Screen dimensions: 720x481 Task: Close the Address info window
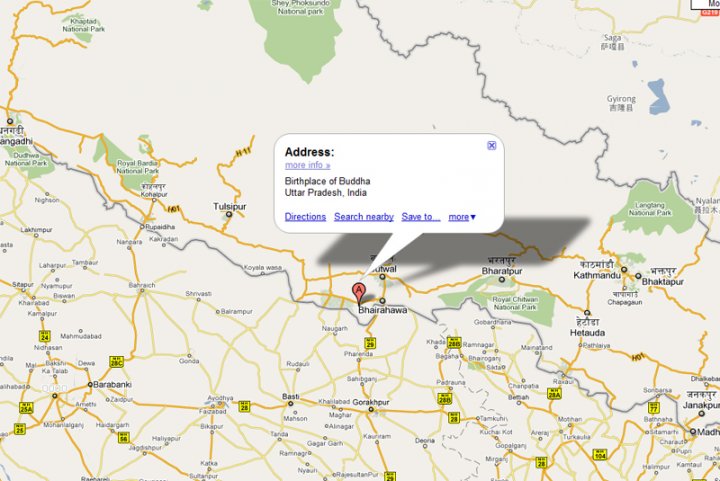click(x=491, y=145)
